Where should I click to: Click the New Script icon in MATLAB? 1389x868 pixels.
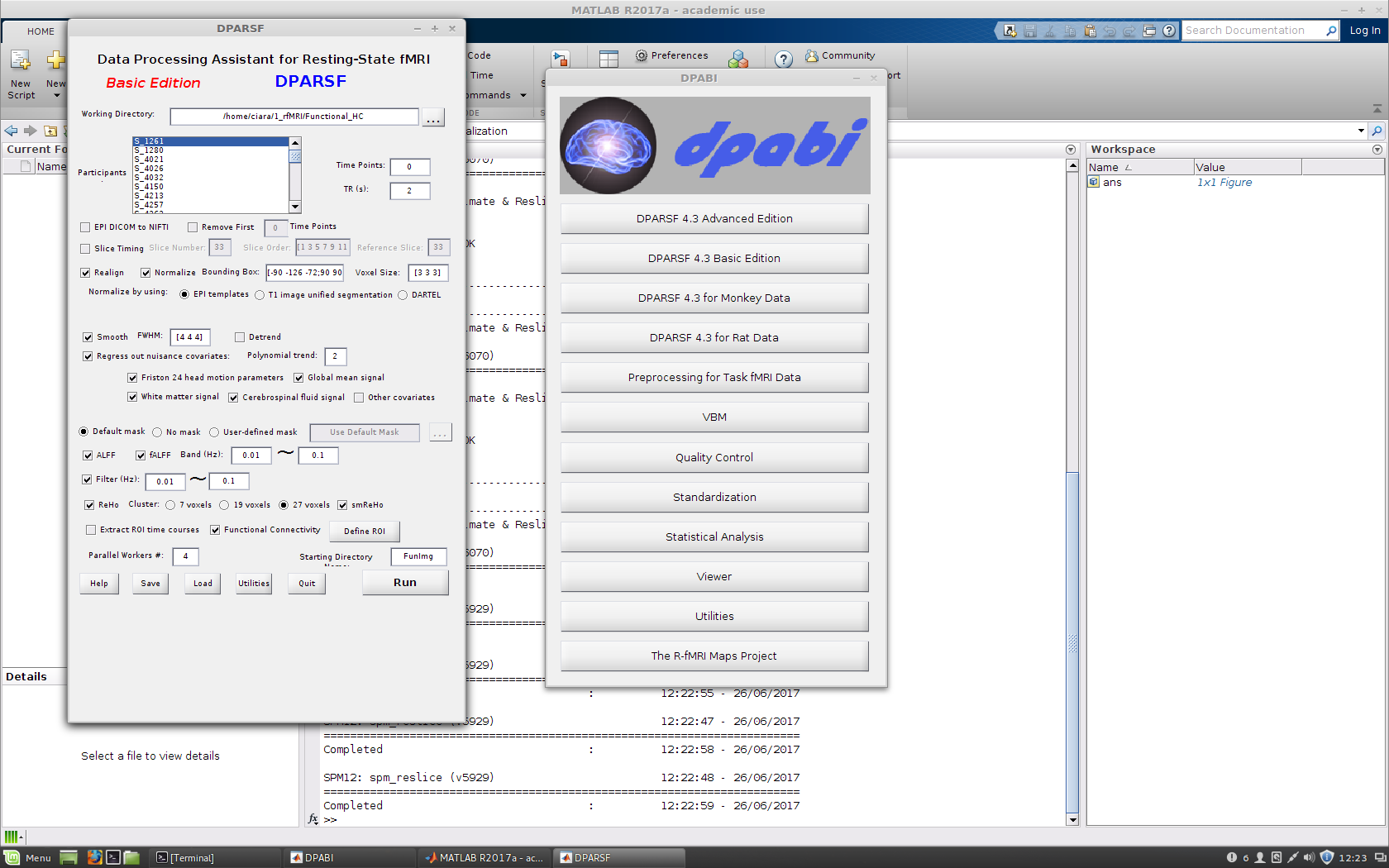coord(20,60)
